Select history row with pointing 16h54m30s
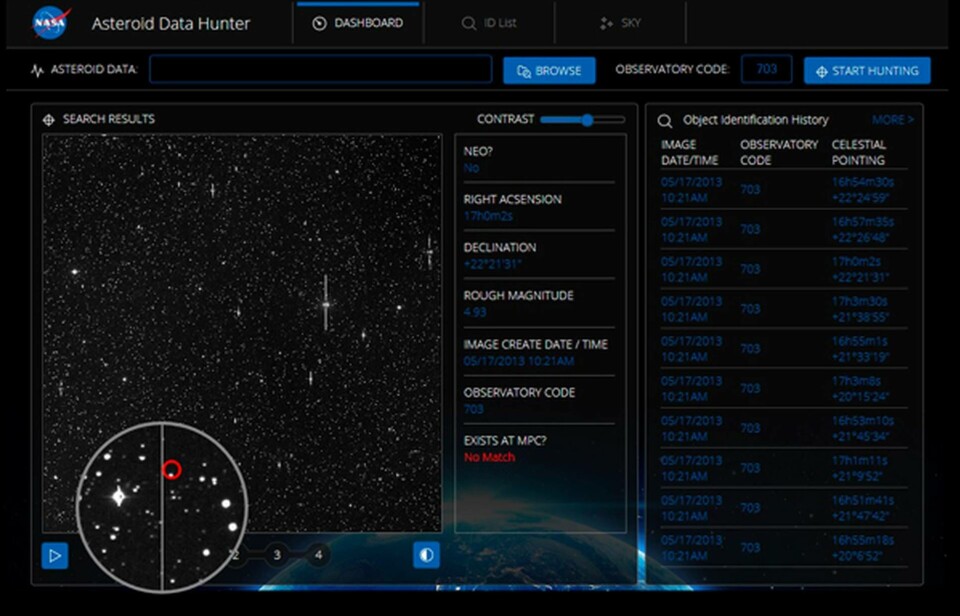 coord(784,190)
